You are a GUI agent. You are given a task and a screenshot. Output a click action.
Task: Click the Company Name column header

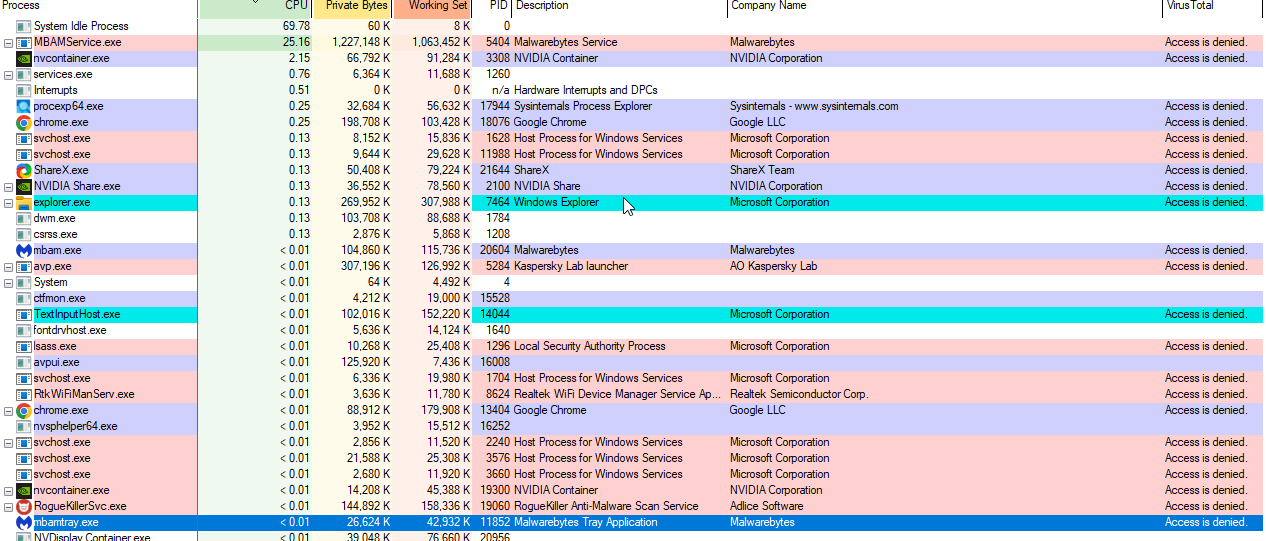[945, 8]
